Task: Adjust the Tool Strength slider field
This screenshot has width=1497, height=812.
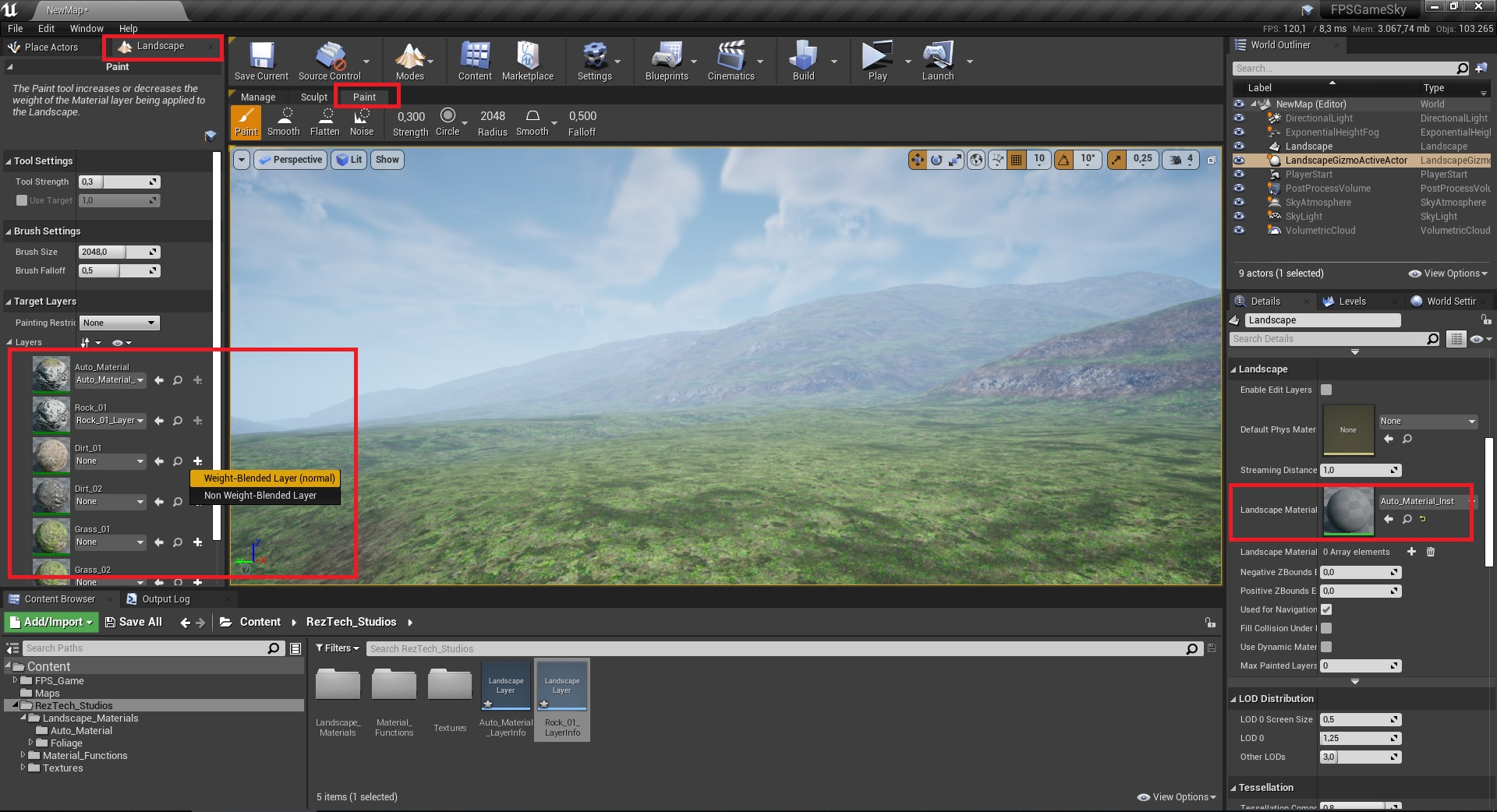Action: [x=119, y=182]
